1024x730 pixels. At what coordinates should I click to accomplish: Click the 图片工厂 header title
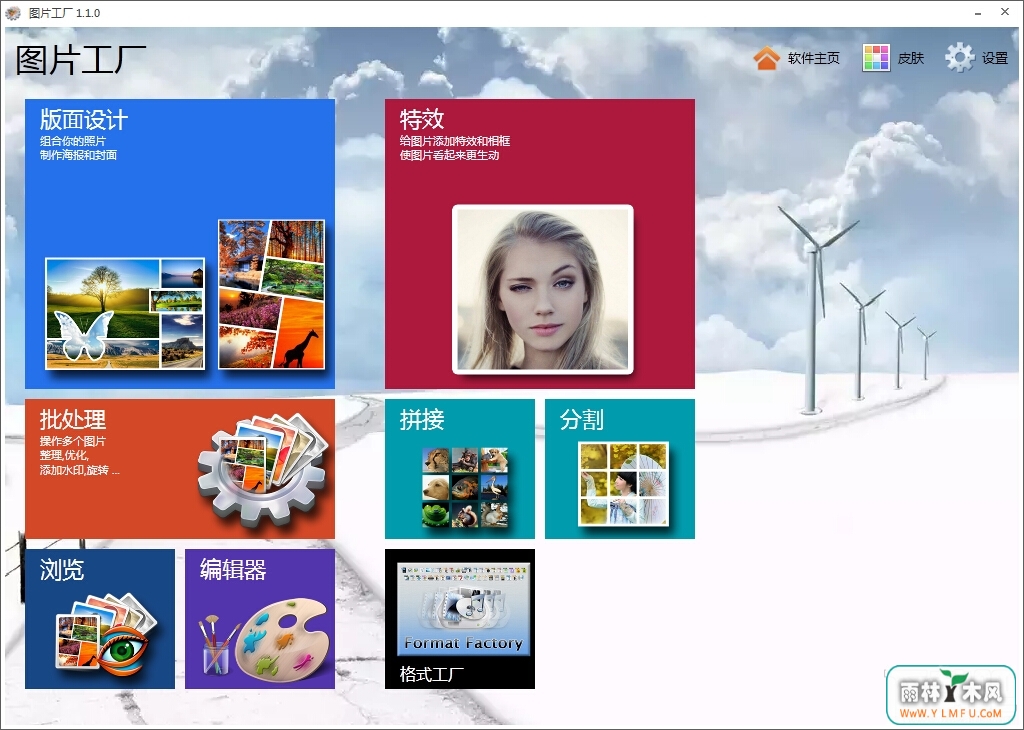(80, 60)
